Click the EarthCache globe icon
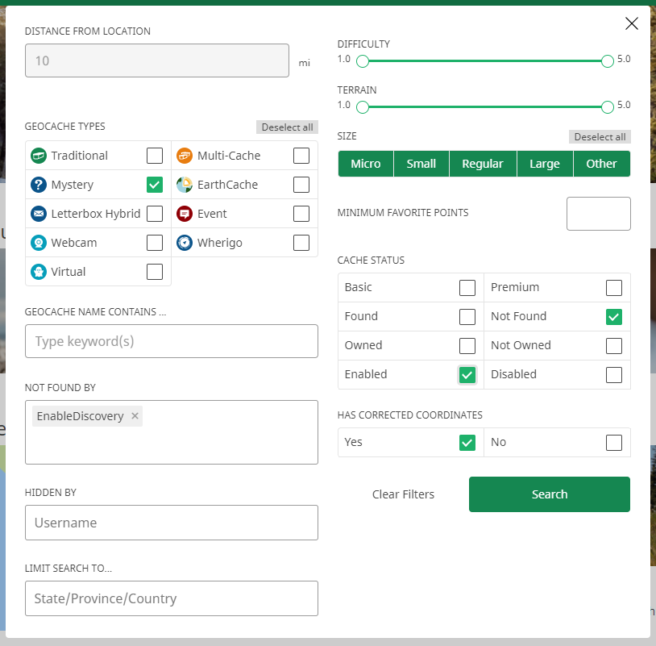The image size is (656, 646). (x=184, y=185)
